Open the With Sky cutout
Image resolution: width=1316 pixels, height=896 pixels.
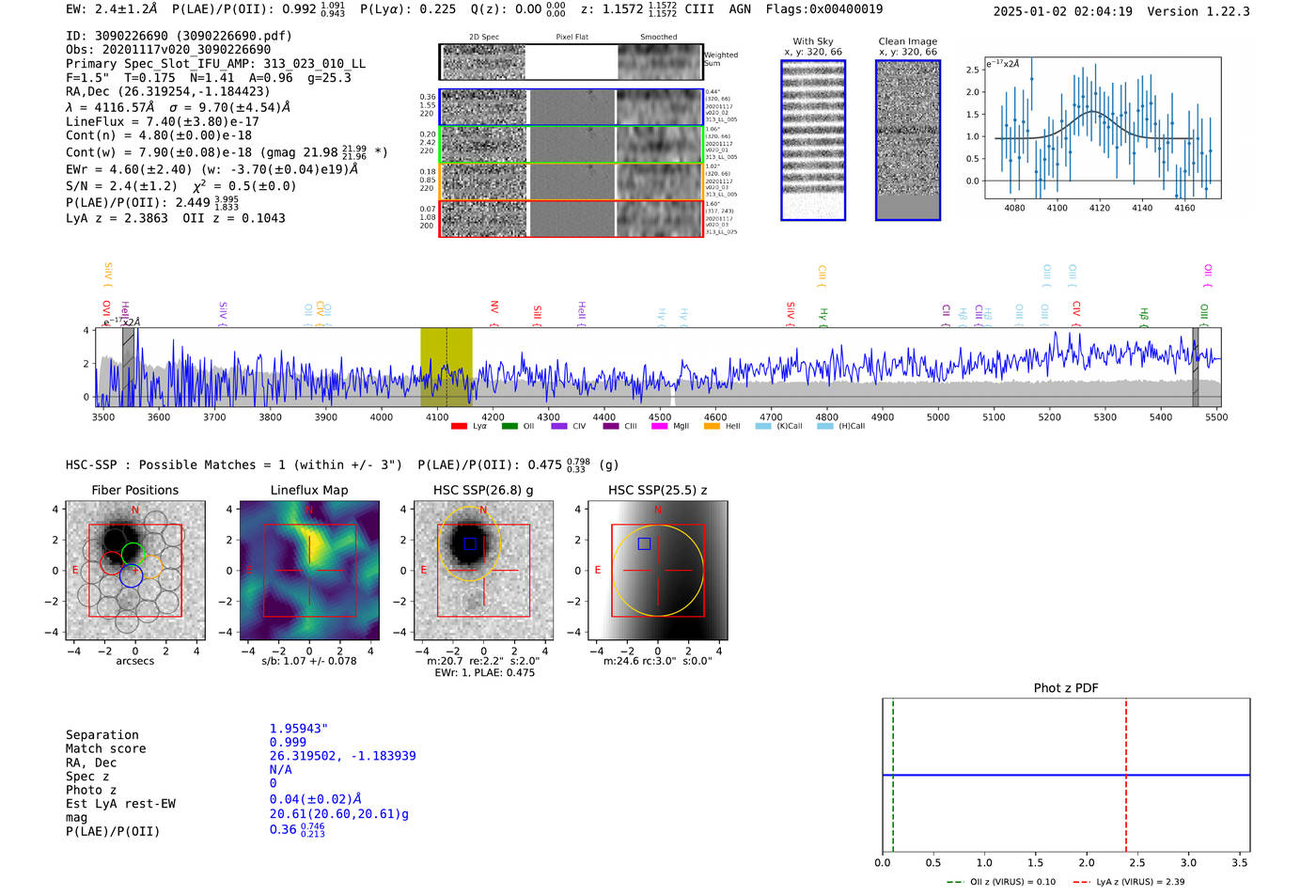tap(813, 140)
